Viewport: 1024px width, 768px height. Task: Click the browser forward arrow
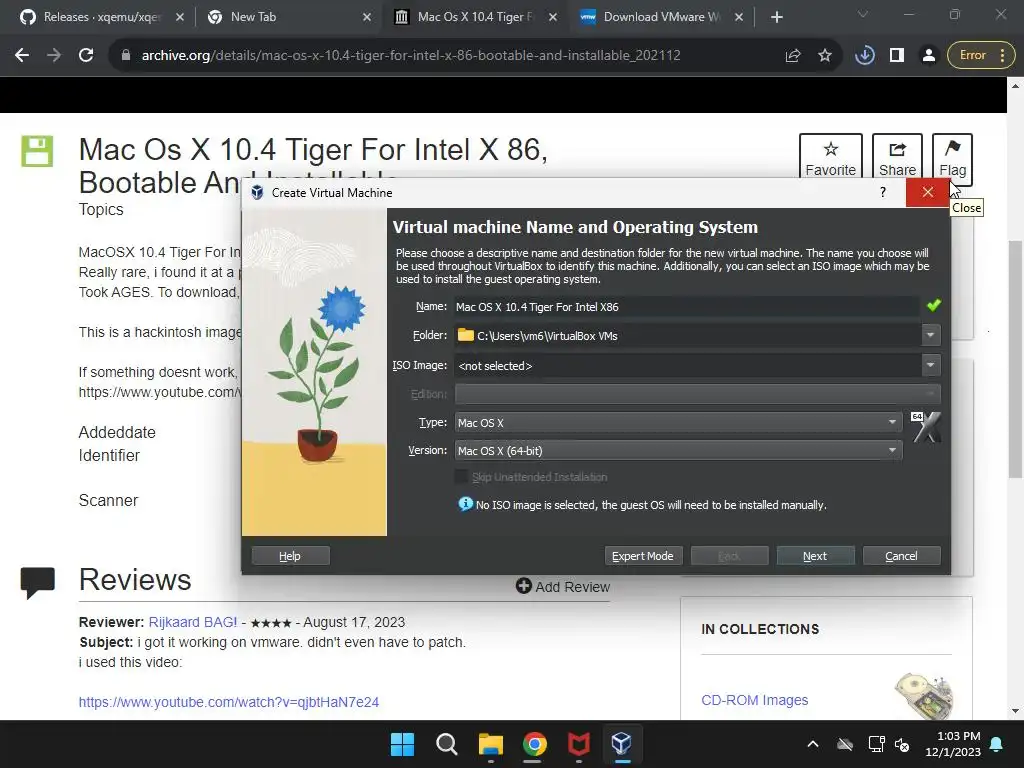click(54, 56)
